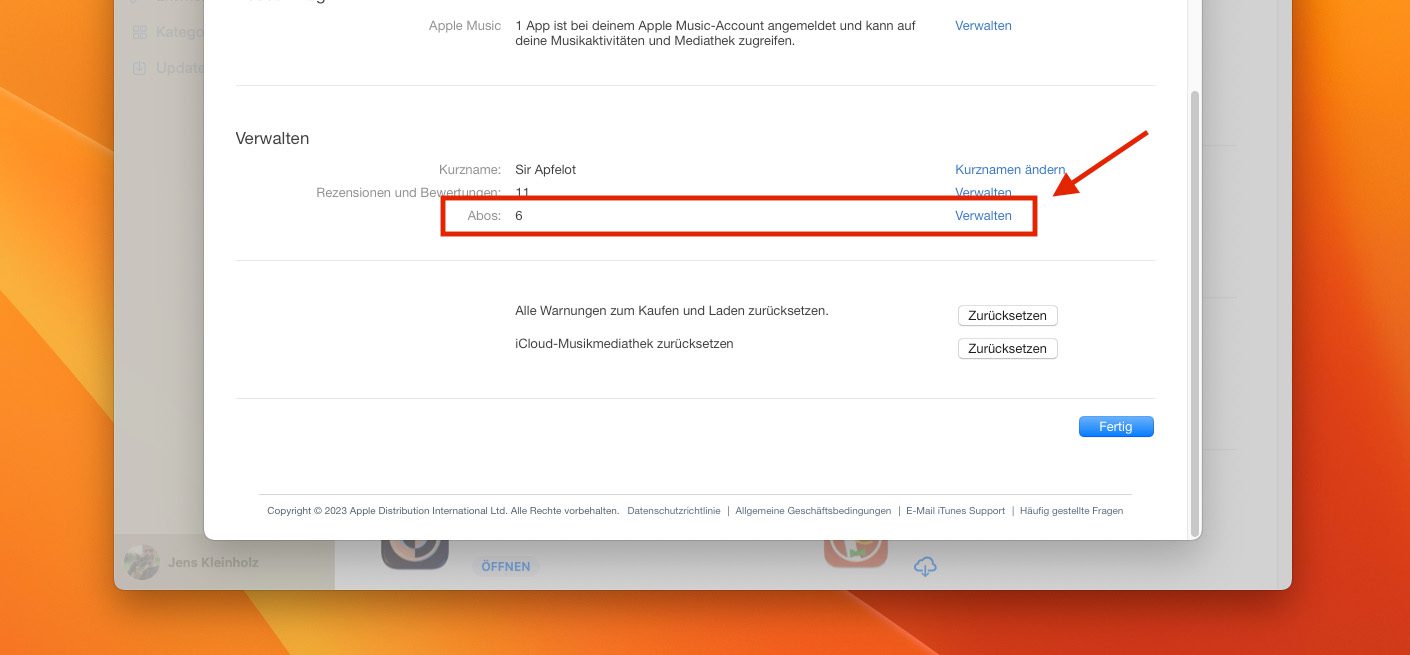Click the cloud download icon
This screenshot has height=655, width=1410.
pyautogui.click(x=925, y=567)
